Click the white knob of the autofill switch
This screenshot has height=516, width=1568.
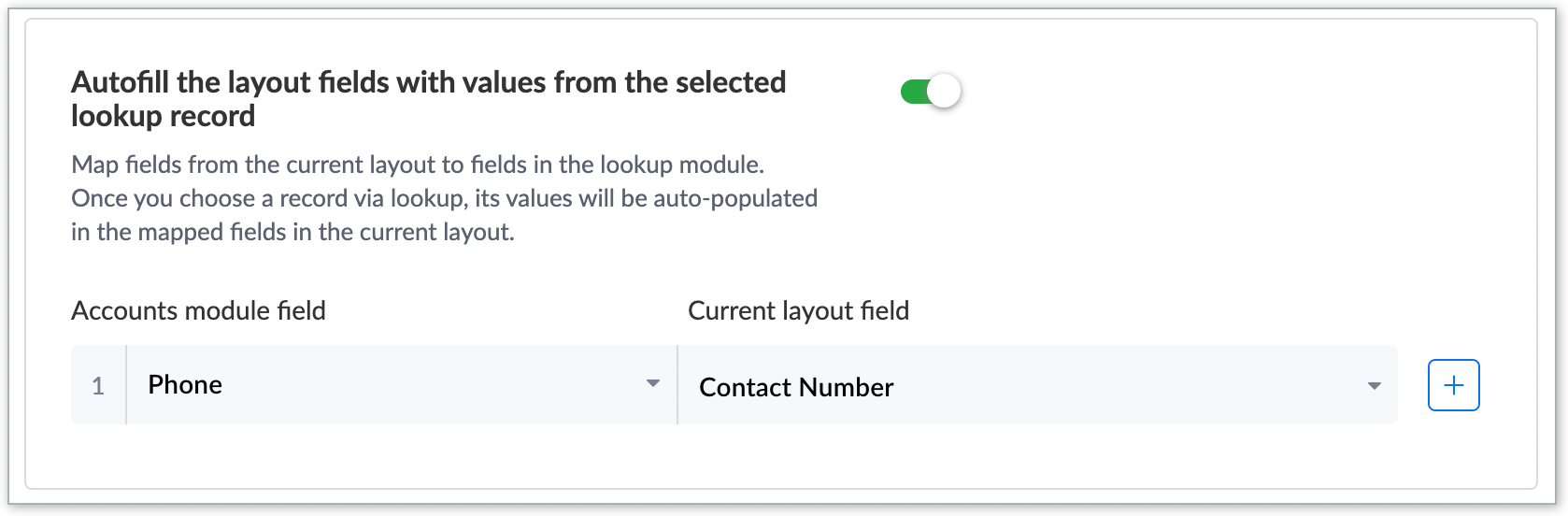point(945,92)
